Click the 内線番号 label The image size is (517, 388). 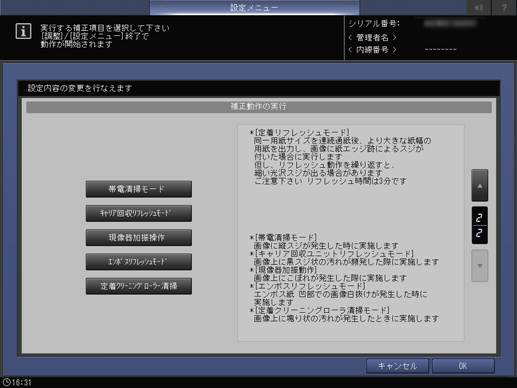pyautogui.click(x=372, y=50)
